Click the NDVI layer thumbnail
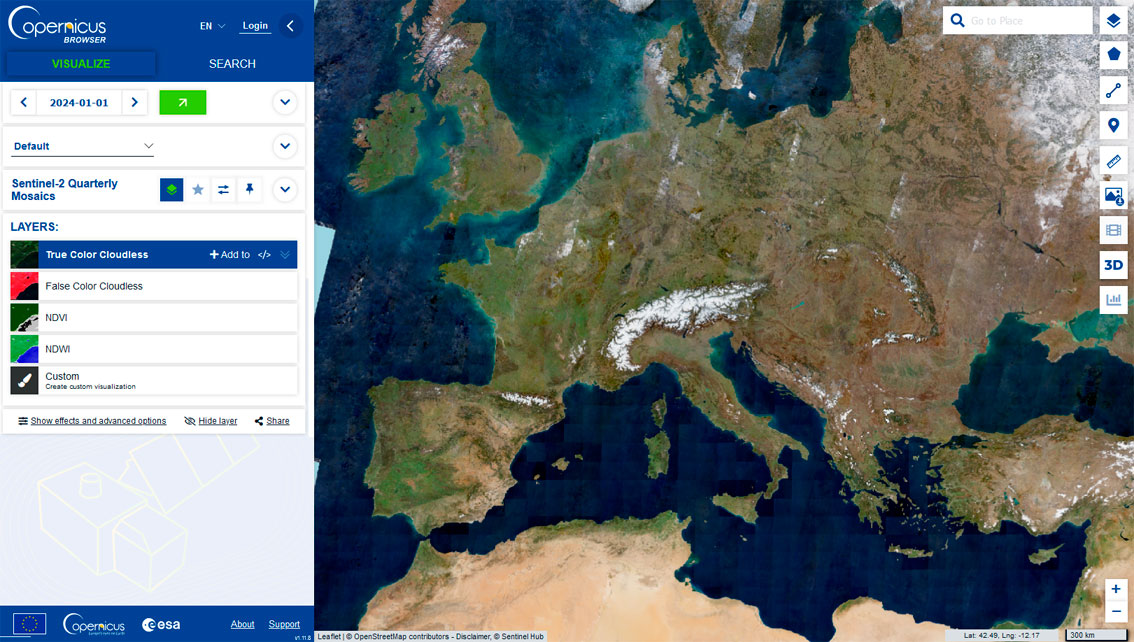The height and width of the screenshot is (642, 1134). (x=25, y=317)
